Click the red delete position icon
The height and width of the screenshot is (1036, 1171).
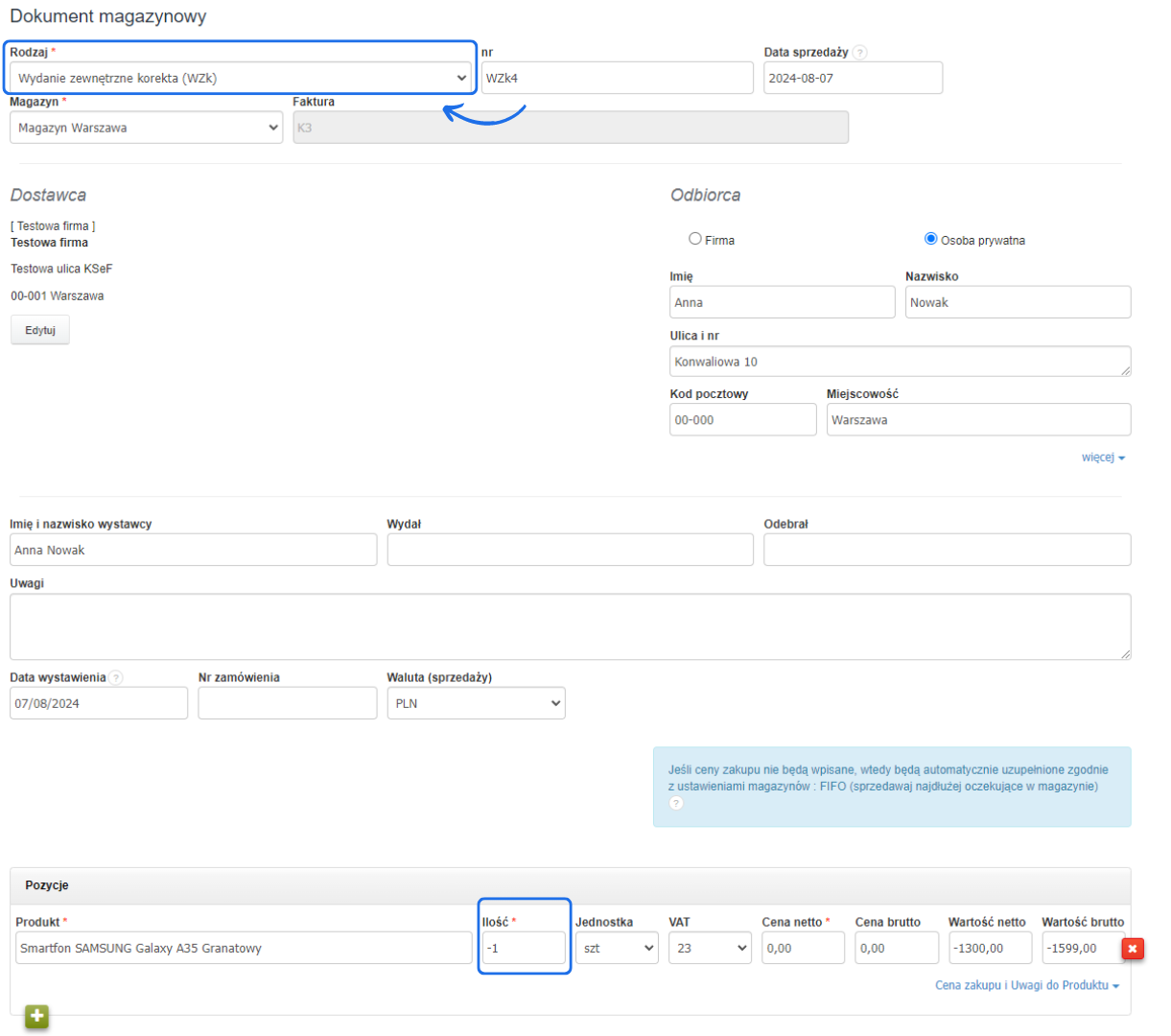pyautogui.click(x=1133, y=949)
